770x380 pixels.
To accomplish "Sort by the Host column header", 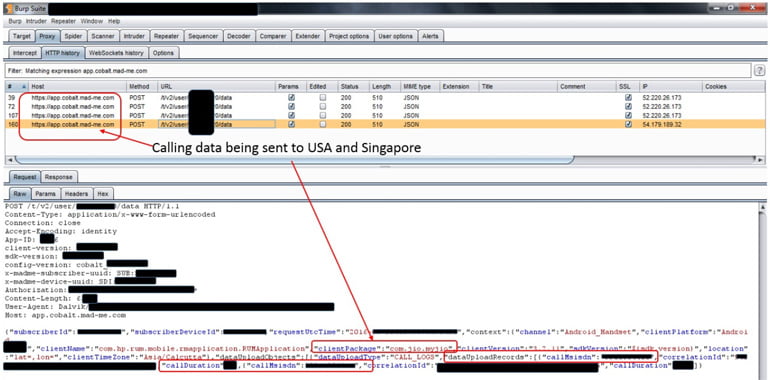I will [x=78, y=86].
